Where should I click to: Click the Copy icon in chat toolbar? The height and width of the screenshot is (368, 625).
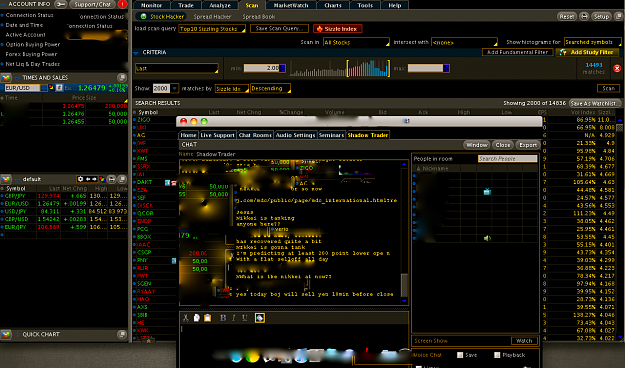coord(197,318)
